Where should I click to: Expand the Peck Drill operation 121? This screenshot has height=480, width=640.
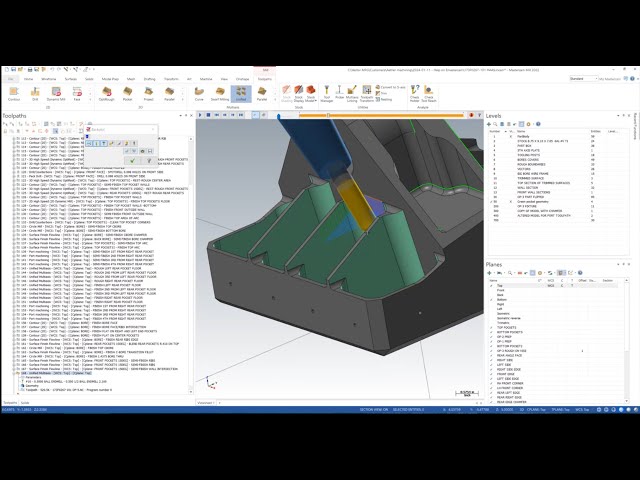coord(13,176)
